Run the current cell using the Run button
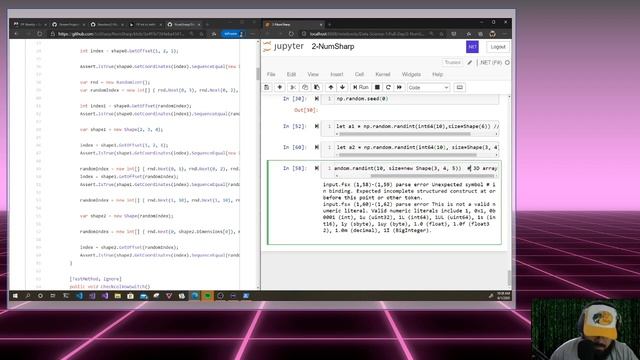Screen dimensions: 640x360 click(x=361, y=87)
